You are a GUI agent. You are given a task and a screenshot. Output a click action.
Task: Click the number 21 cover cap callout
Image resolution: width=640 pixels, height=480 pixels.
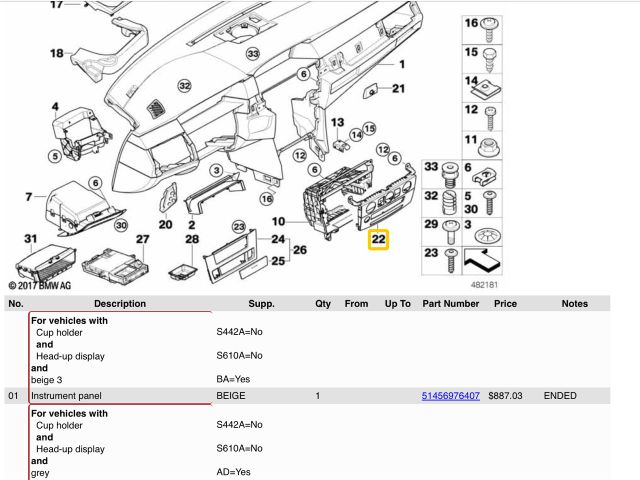click(x=398, y=89)
